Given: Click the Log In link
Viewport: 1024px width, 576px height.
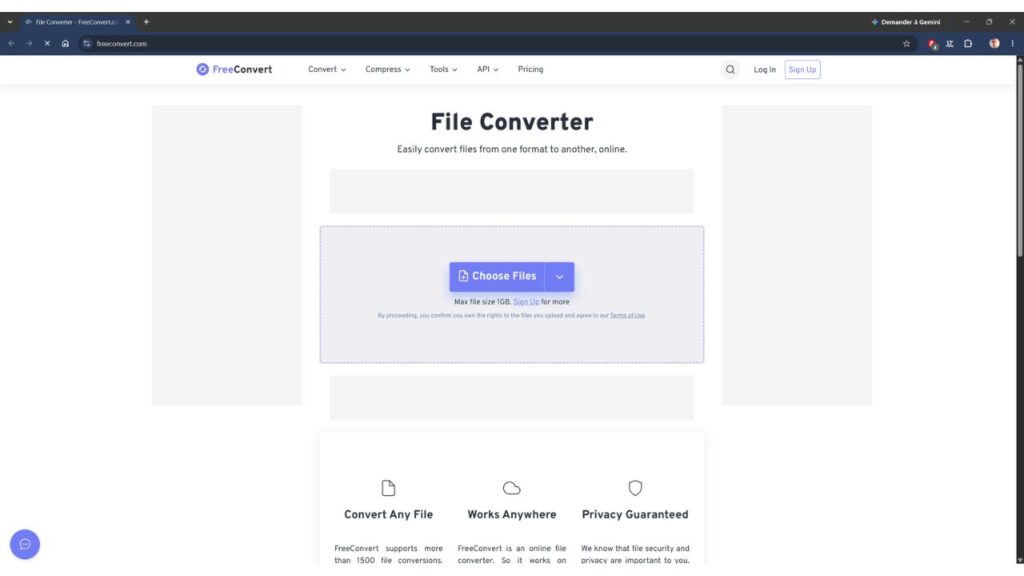Looking at the screenshot, I should click(764, 70).
